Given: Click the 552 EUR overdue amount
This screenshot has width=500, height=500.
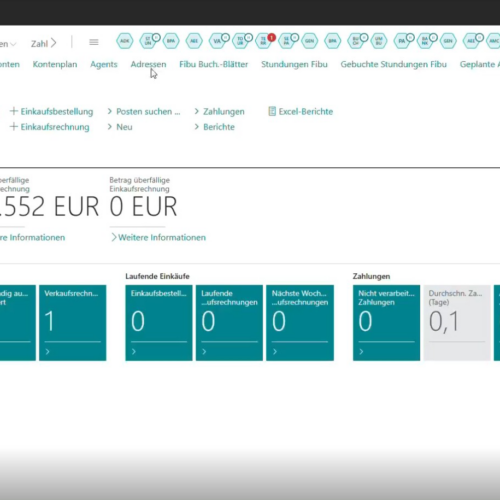Looking at the screenshot, I should tap(49, 207).
